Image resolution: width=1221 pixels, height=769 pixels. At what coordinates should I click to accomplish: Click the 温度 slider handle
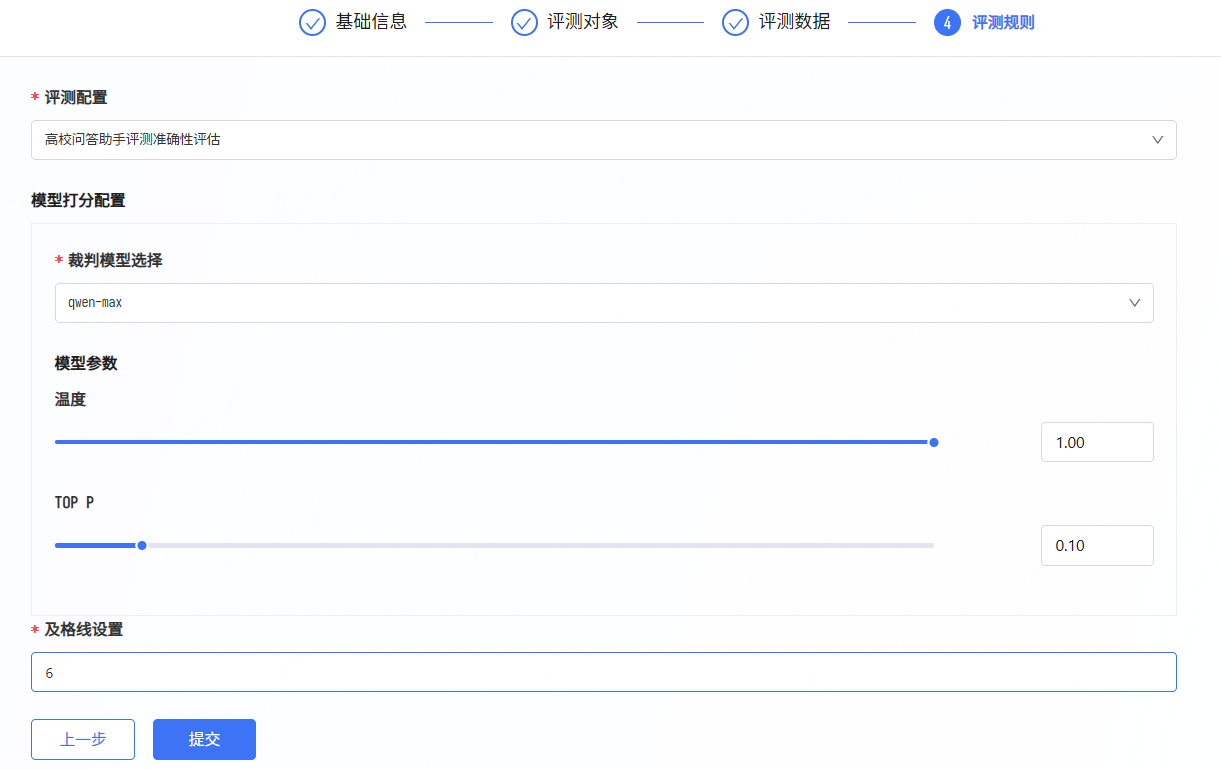[x=934, y=442]
